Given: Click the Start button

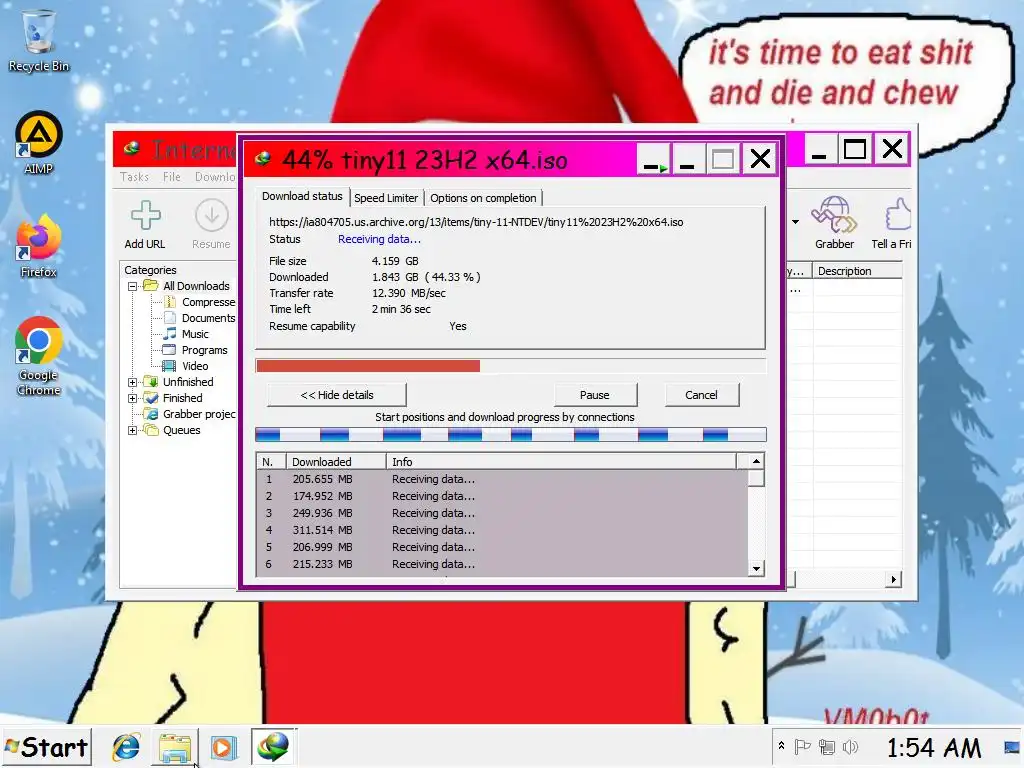Looking at the screenshot, I should [46, 747].
